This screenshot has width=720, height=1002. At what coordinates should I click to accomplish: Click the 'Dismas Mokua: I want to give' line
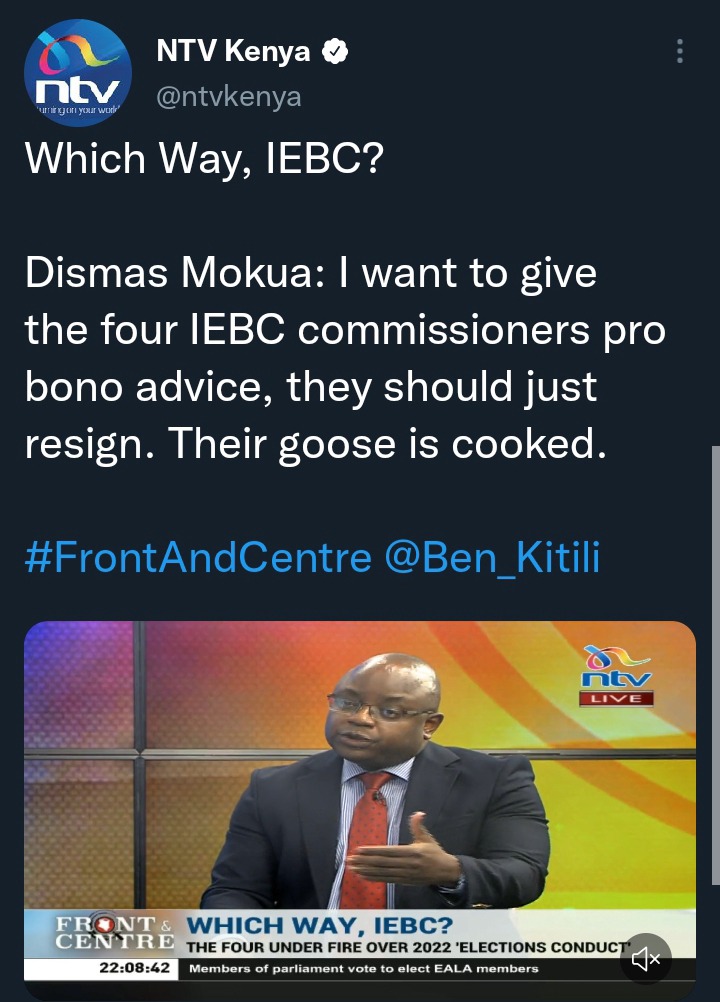311,274
